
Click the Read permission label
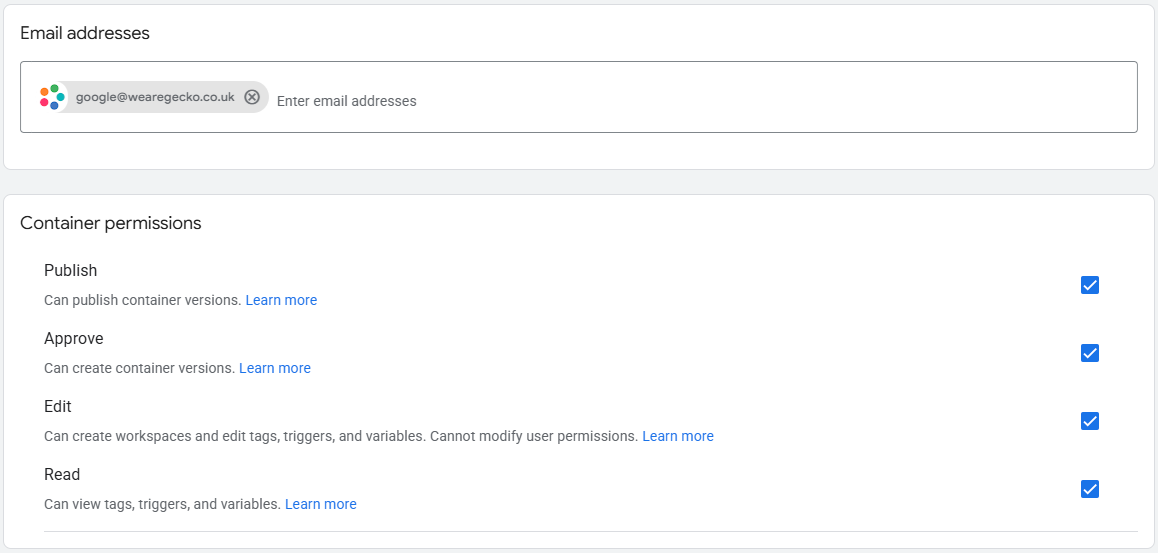(x=62, y=474)
